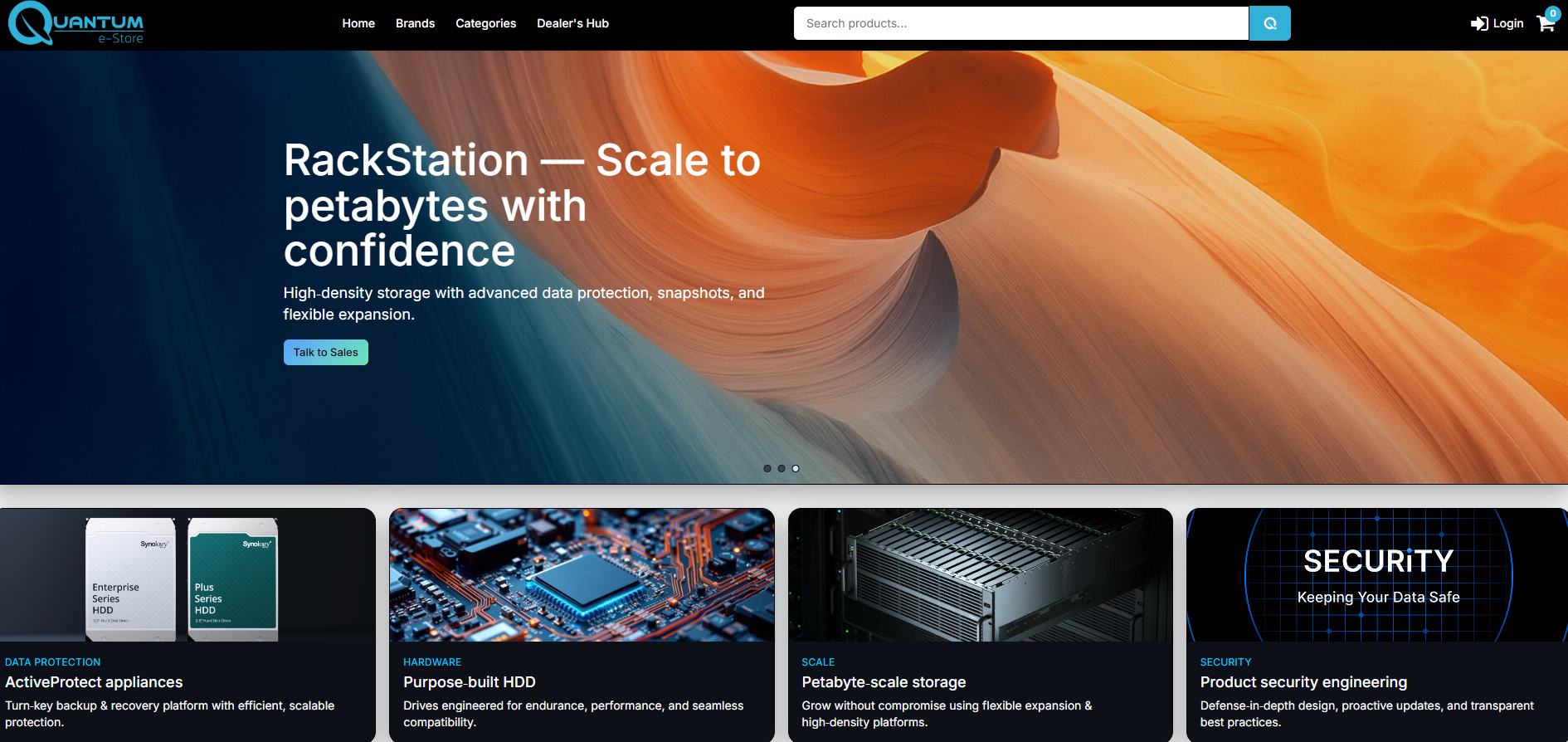
Task: Select the second carousel slide dot
Action: (x=782, y=469)
